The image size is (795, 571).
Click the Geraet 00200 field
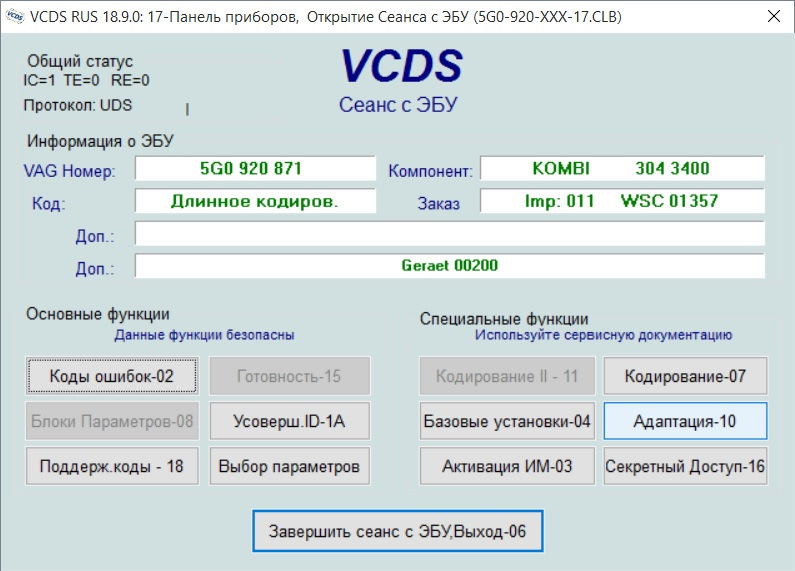pyautogui.click(x=450, y=266)
